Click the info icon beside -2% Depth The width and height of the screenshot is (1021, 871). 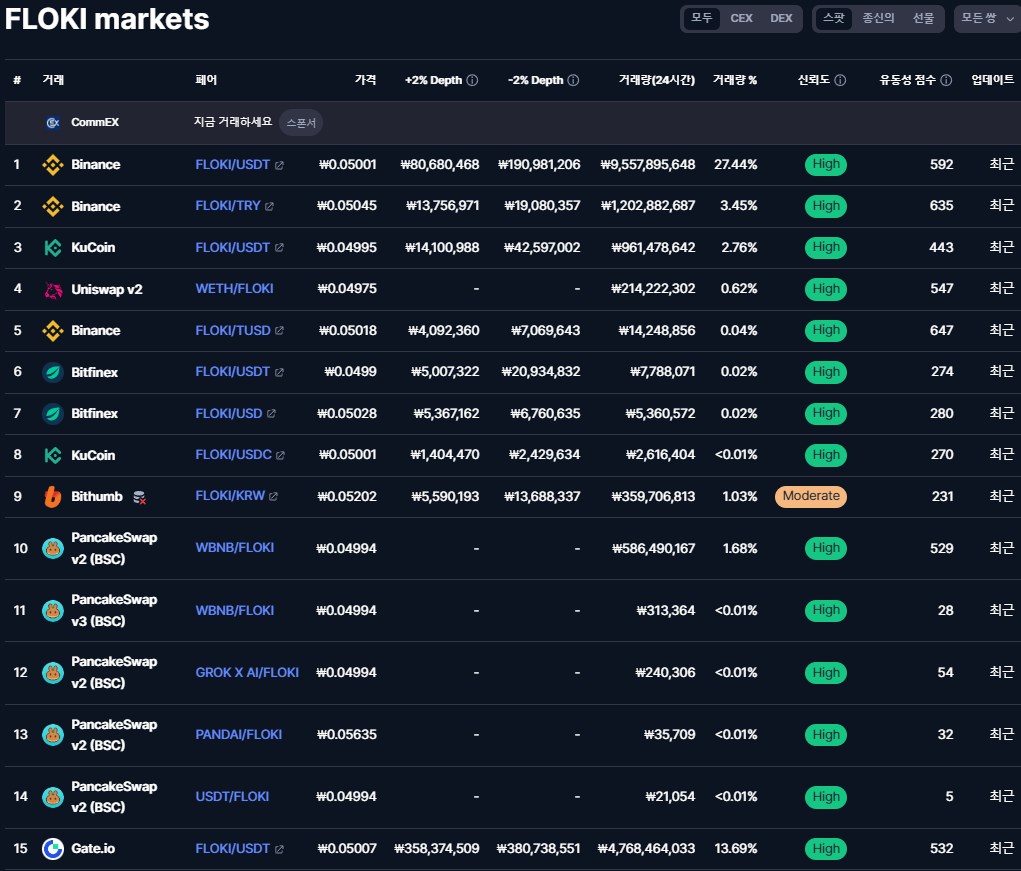573,80
